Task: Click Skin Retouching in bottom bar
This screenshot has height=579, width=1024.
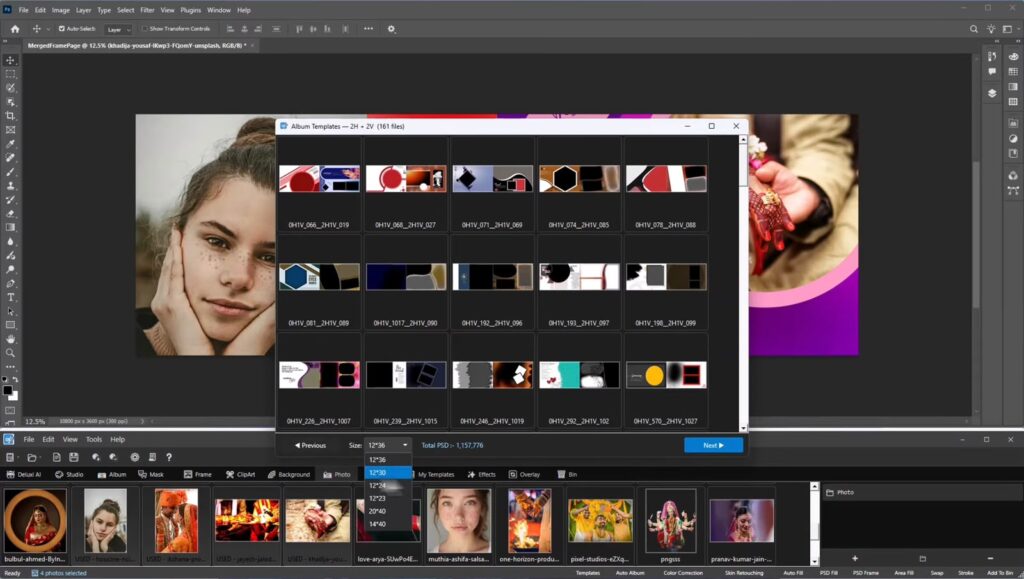Action: click(744, 572)
